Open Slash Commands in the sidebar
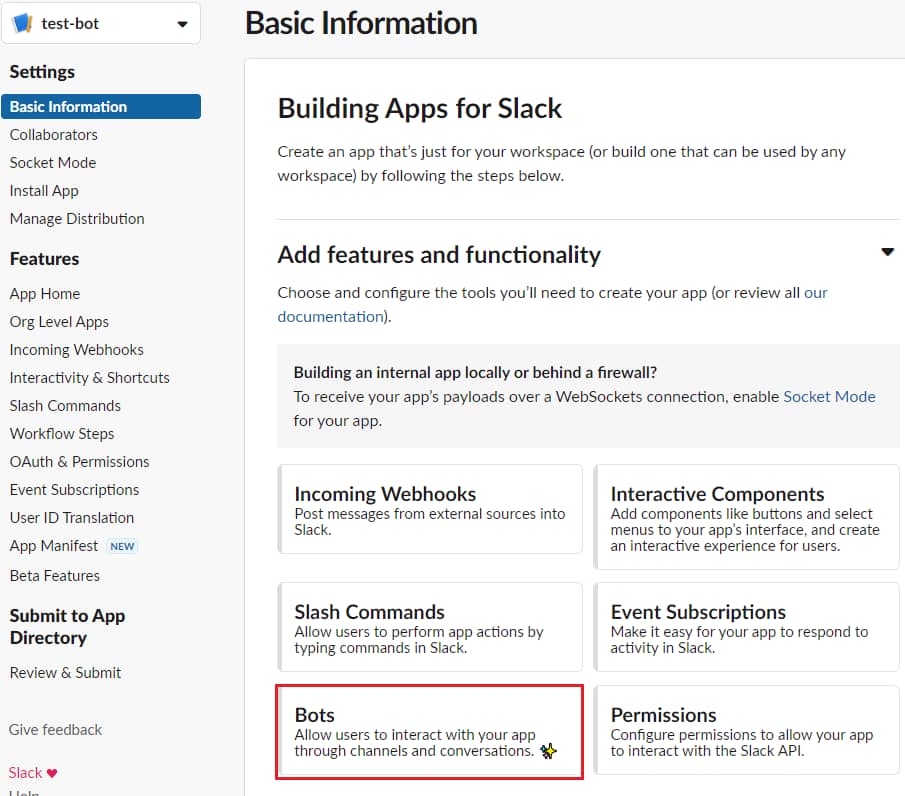This screenshot has width=905, height=796. 65,406
